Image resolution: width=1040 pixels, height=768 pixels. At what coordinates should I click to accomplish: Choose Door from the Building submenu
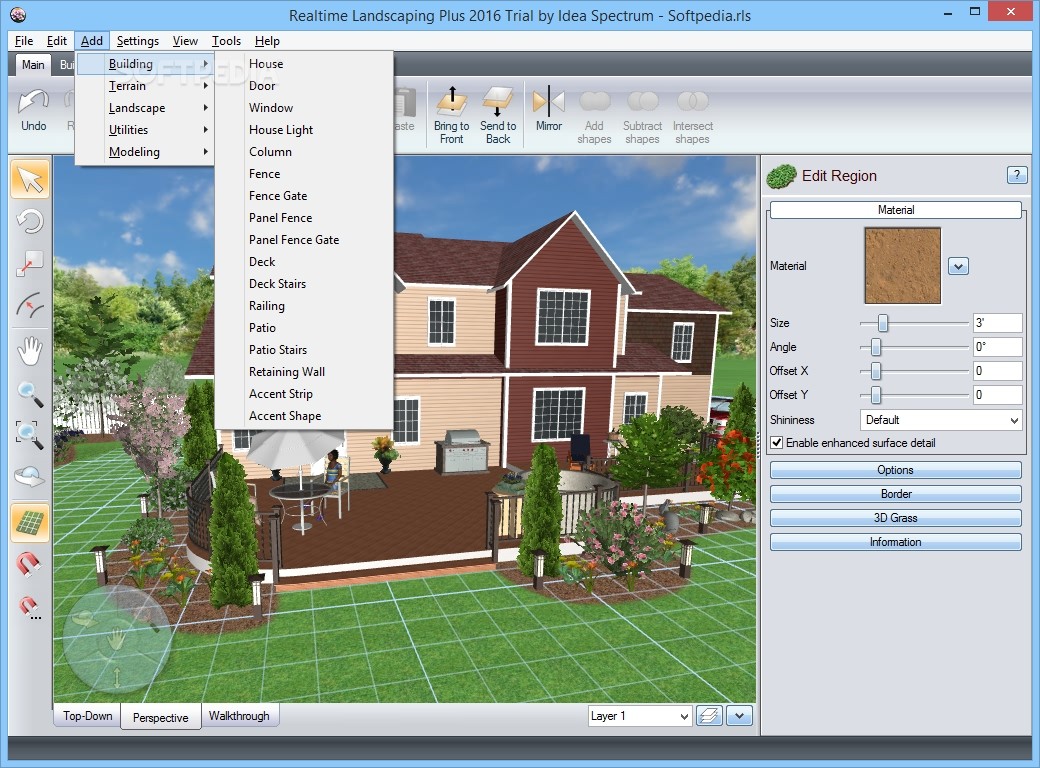304,86
